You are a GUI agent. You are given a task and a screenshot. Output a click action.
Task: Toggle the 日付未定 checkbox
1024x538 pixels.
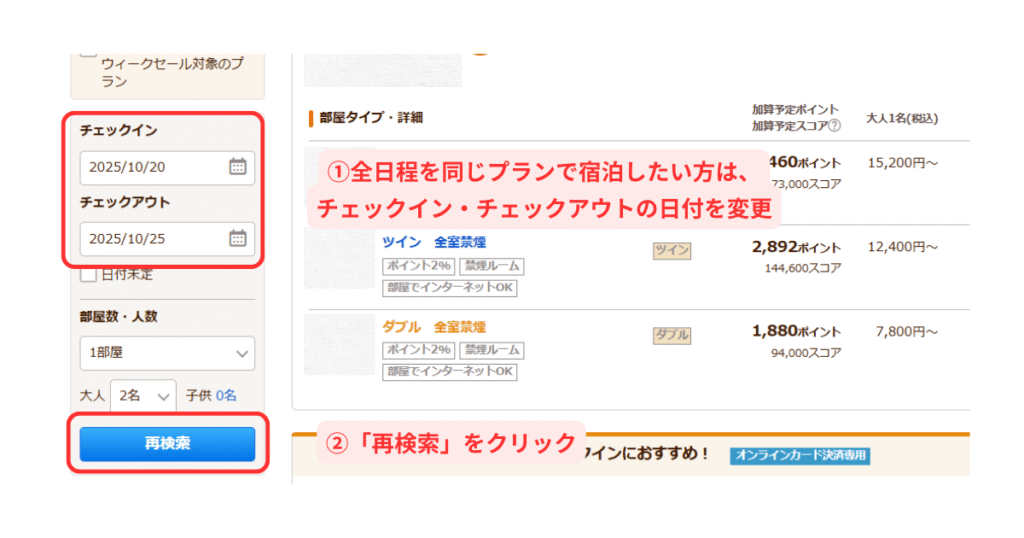click(88, 274)
